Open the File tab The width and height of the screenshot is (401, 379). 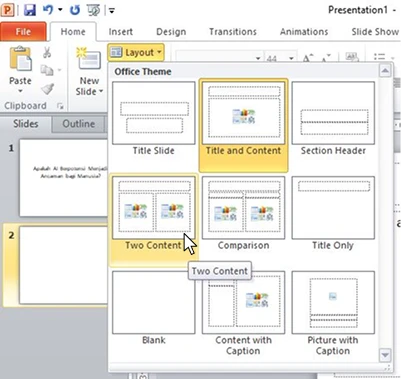[x=23, y=32]
